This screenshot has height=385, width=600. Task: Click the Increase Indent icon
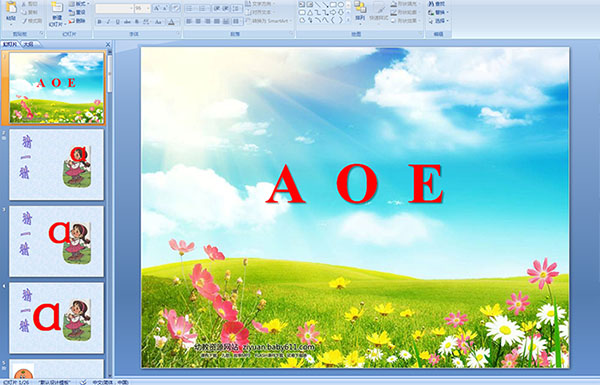(x=226, y=8)
